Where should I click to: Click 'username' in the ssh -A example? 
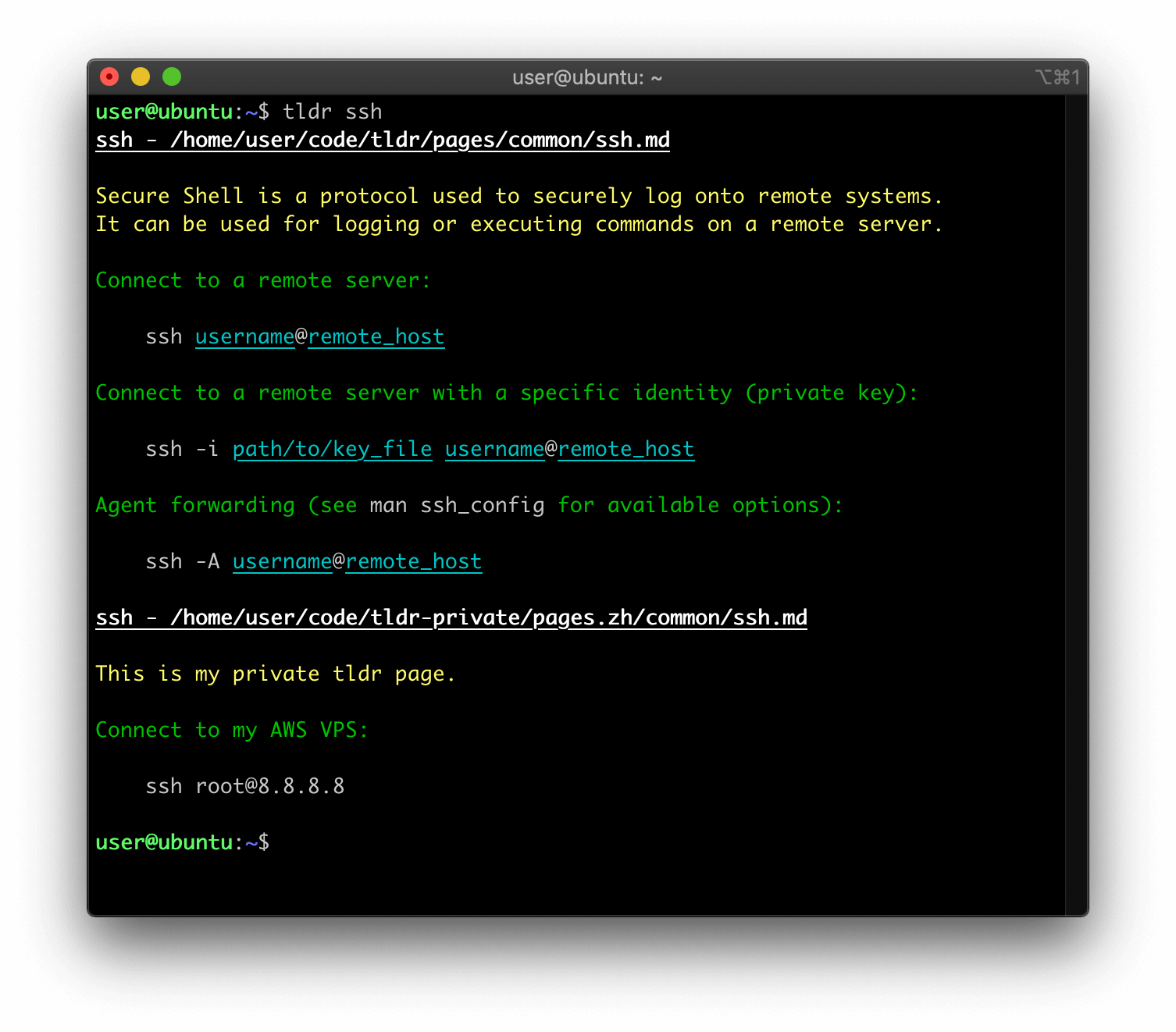coord(283,561)
